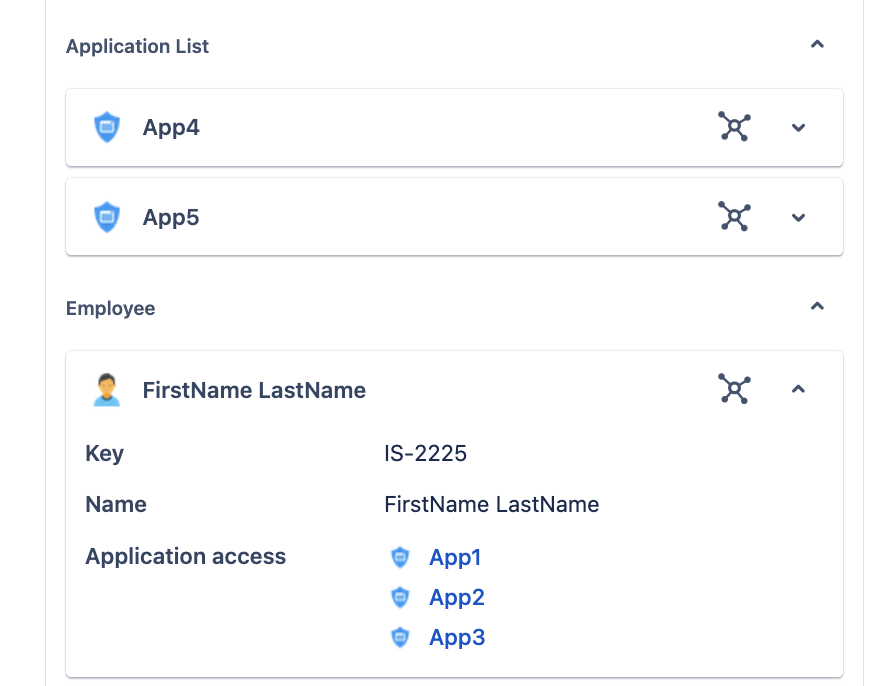Click the App5 shield icon
This screenshot has height=686, width=884.
point(107,217)
